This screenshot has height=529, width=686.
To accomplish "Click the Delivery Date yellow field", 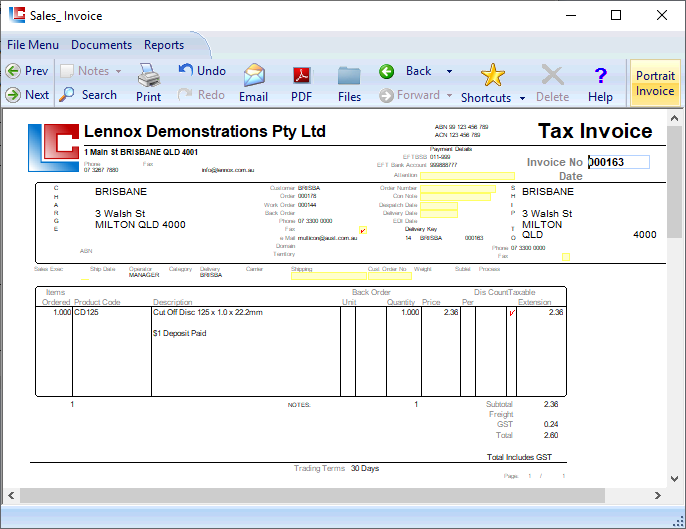I will point(439,214).
